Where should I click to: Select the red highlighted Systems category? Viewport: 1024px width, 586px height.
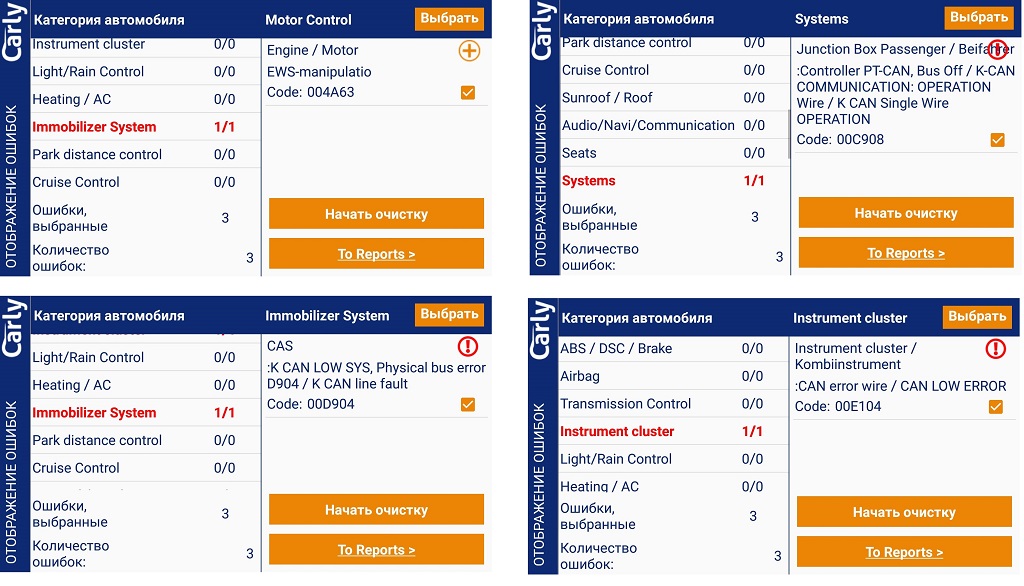[x=589, y=181]
